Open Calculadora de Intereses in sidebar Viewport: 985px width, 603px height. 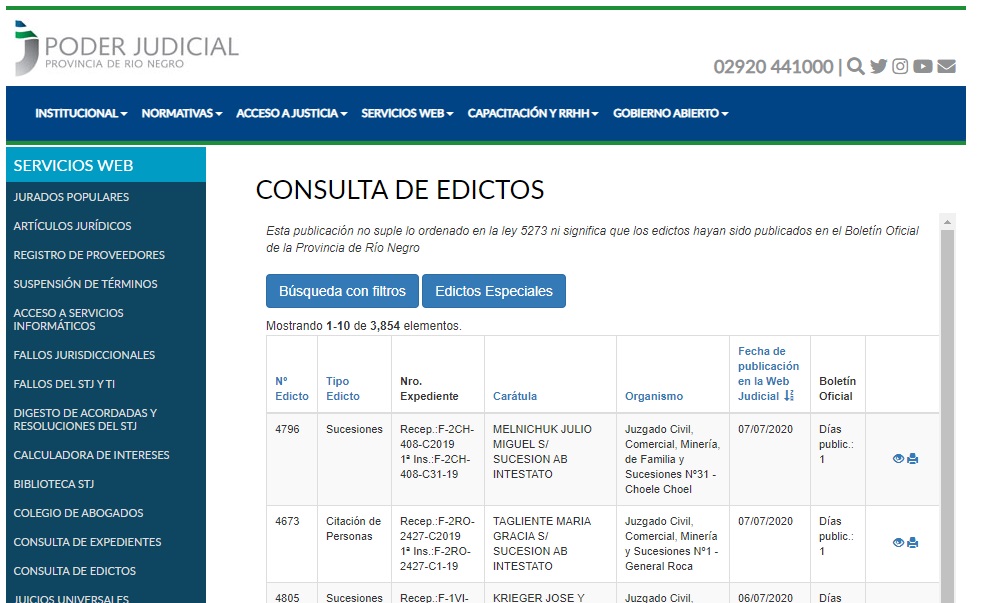(91, 455)
